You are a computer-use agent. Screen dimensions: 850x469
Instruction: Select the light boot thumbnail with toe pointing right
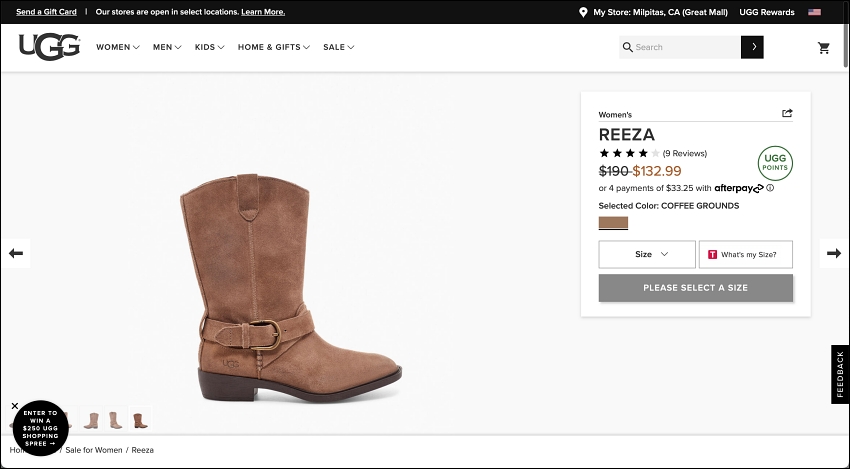click(115, 420)
